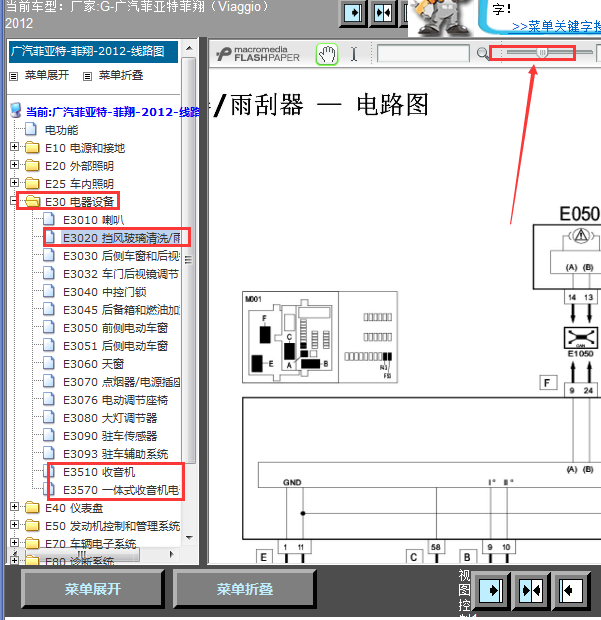Open E3570 一体式收音机 entry

point(121,490)
